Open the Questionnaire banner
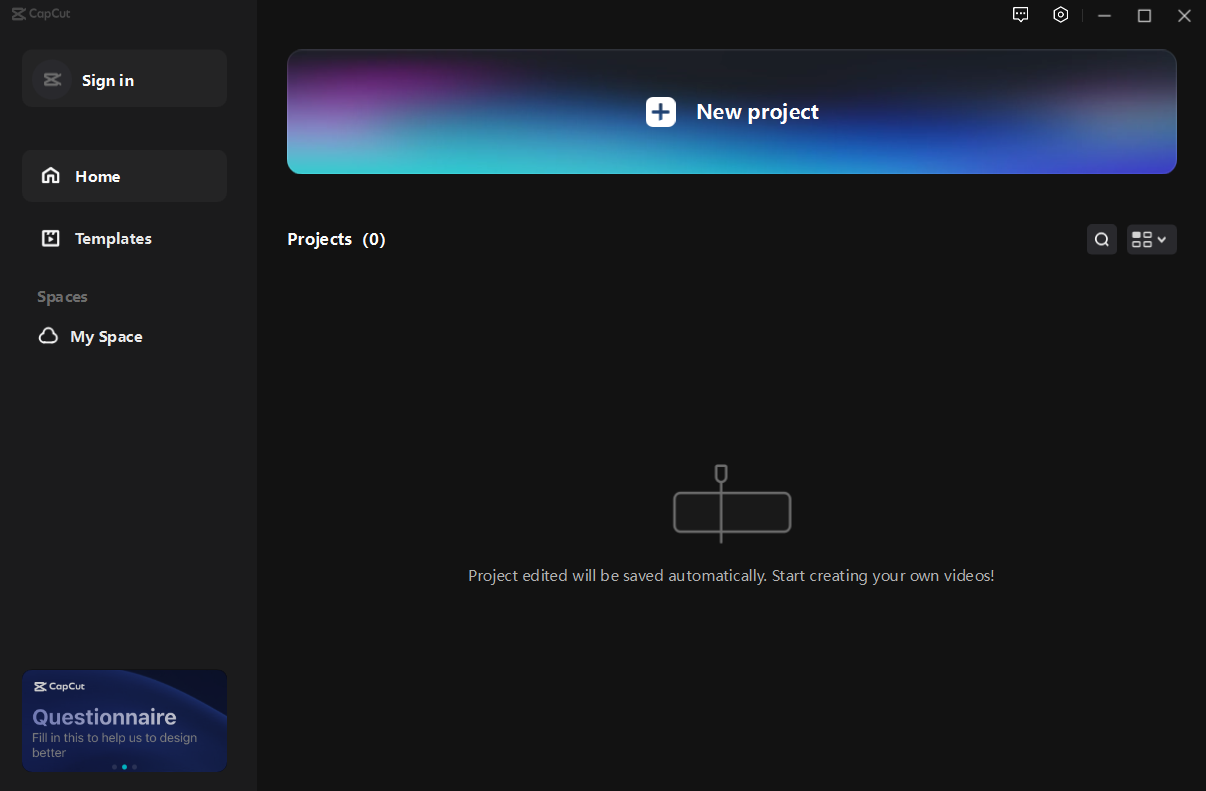The width and height of the screenshot is (1206, 791). [x=124, y=720]
